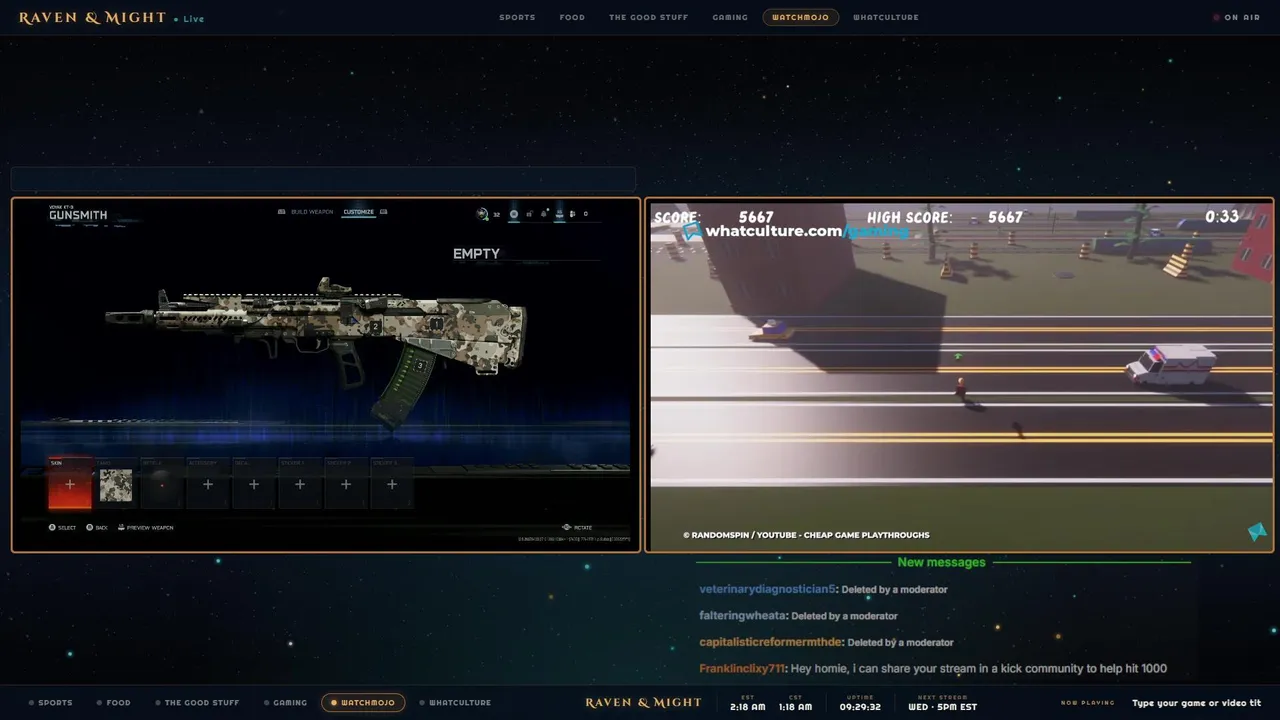Select the highlighted WatchMojo top tab
The image size is (1280, 720).
pyautogui.click(x=800, y=17)
